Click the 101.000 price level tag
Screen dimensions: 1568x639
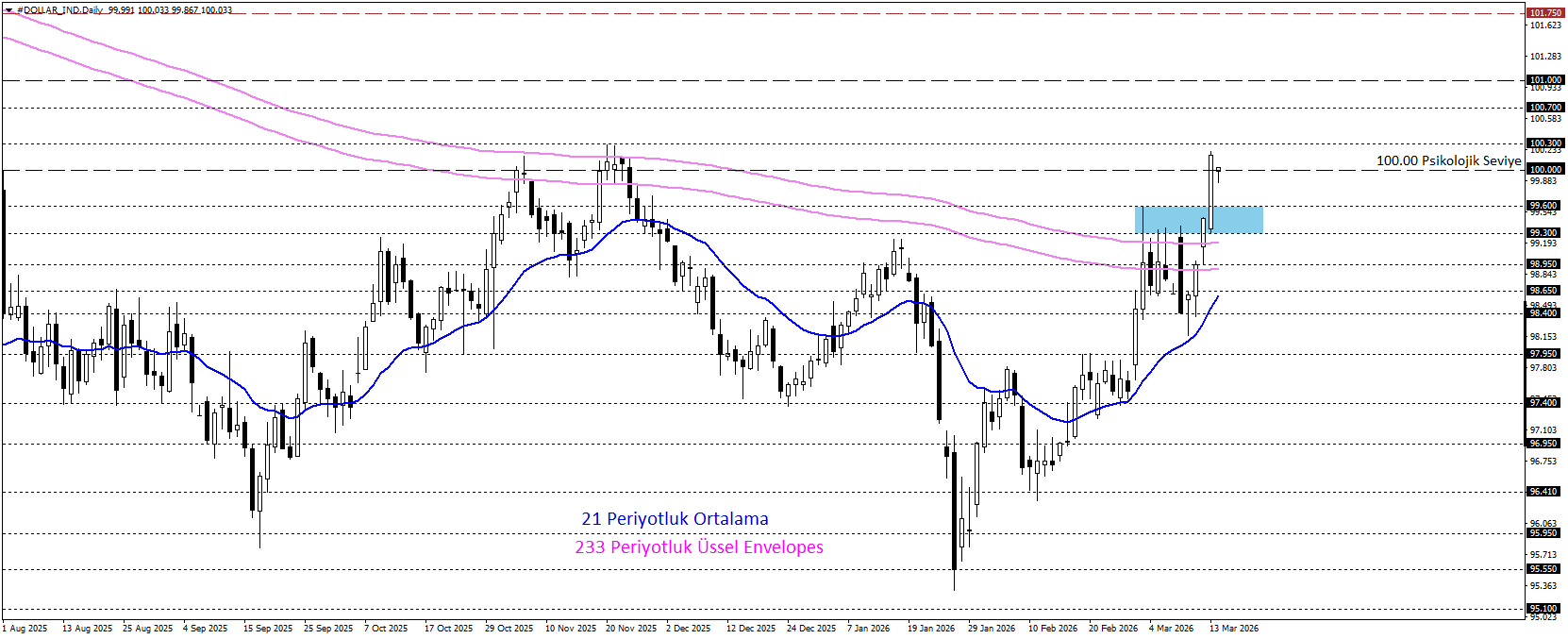(1544, 80)
